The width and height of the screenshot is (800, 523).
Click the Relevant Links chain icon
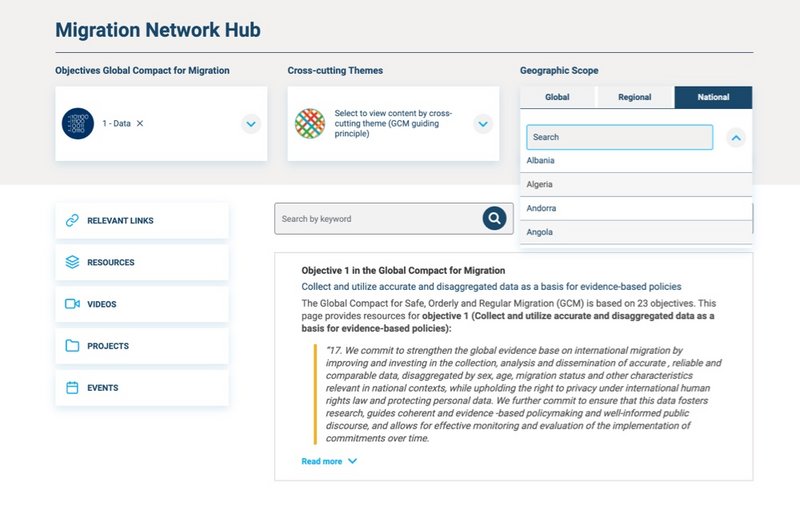tap(72, 220)
